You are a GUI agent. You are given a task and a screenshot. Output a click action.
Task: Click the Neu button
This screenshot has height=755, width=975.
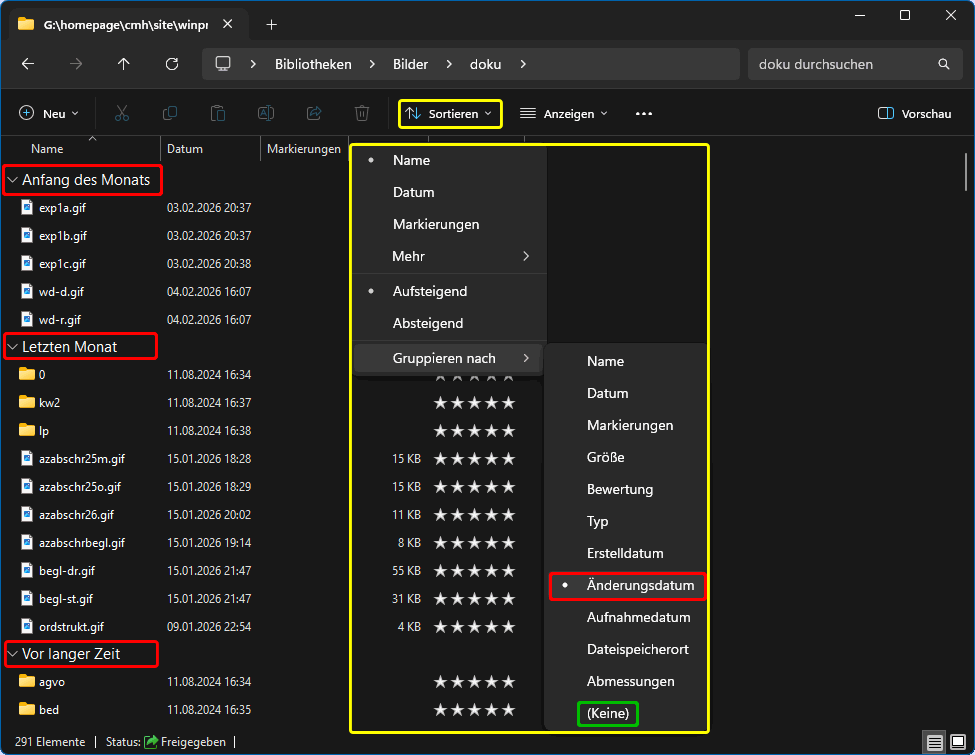pos(49,114)
